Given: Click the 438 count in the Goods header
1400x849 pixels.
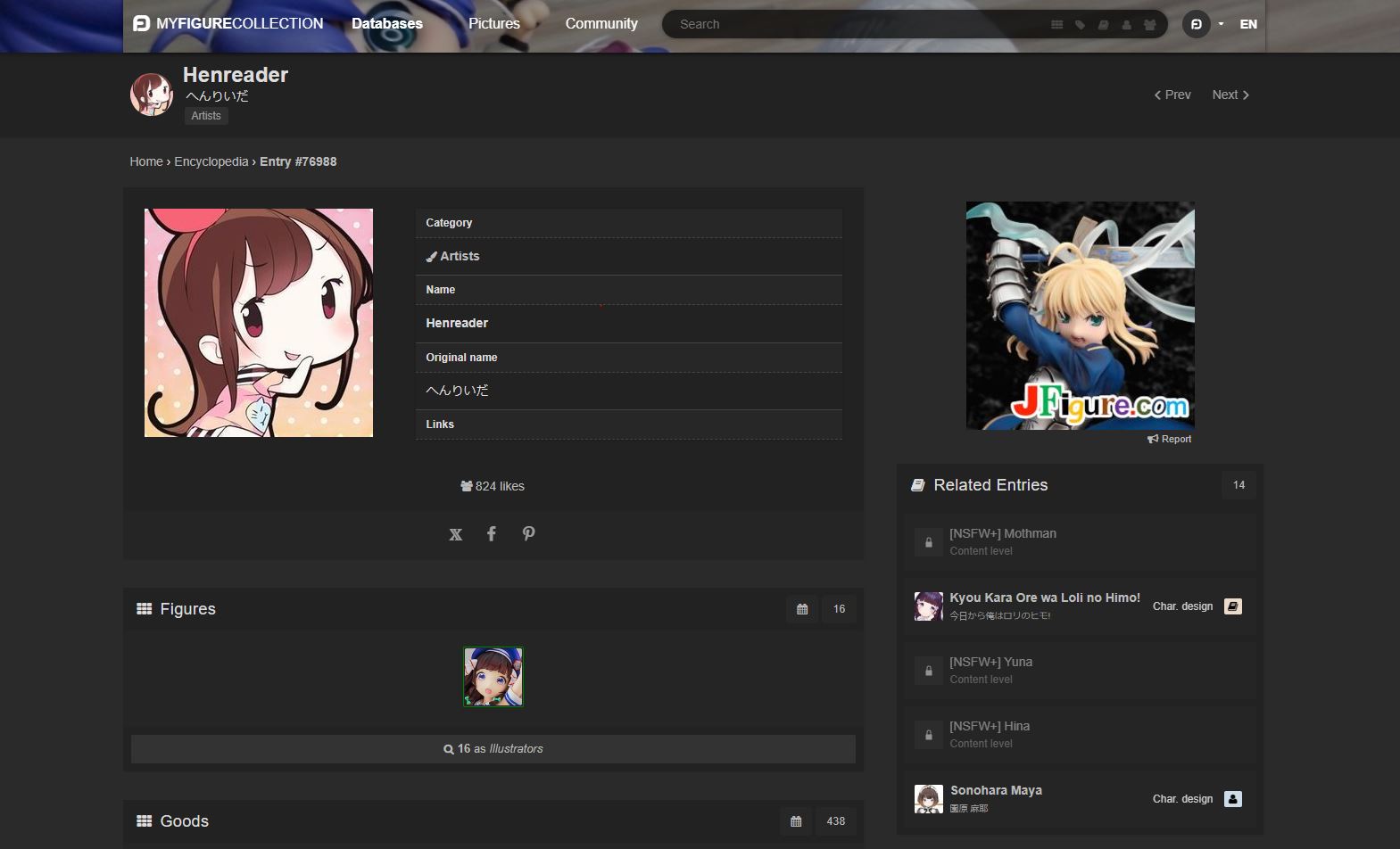Looking at the screenshot, I should click(836, 821).
